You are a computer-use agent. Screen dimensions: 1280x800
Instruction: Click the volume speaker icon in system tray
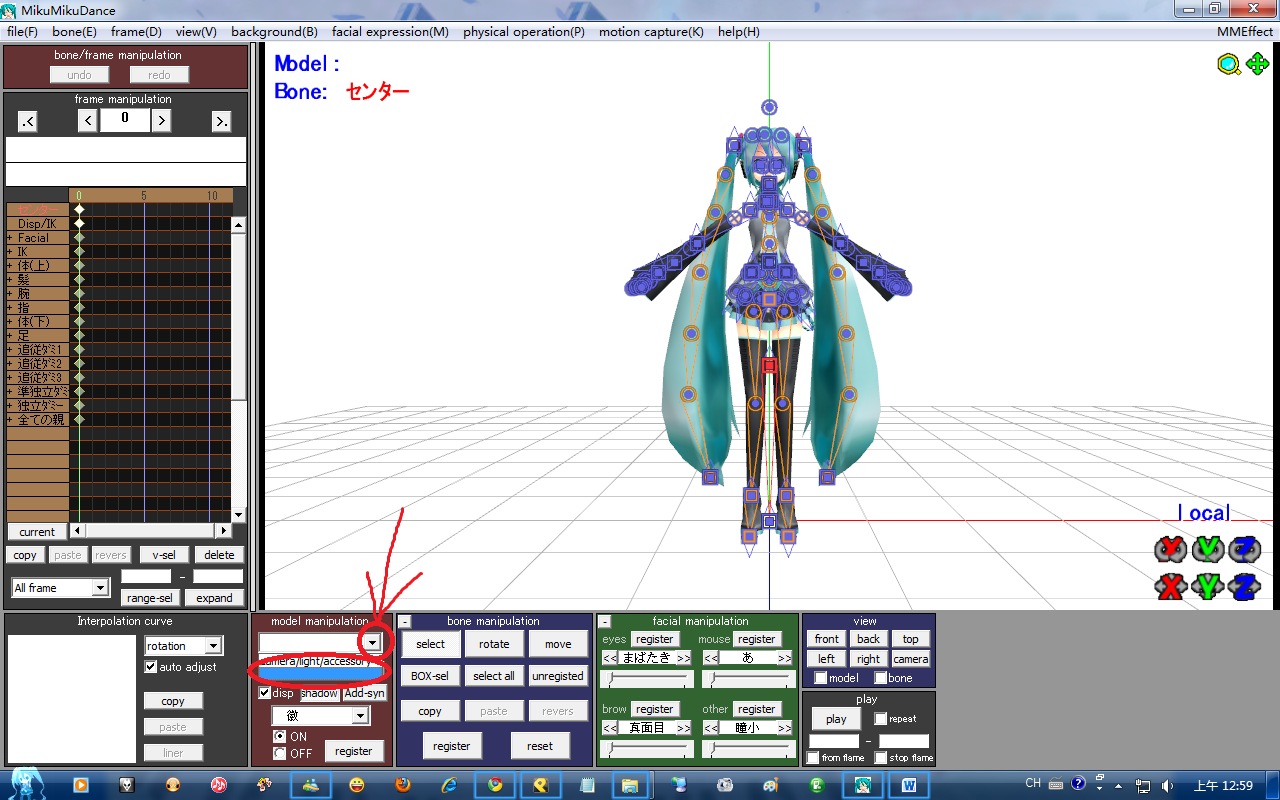[x=1167, y=785]
